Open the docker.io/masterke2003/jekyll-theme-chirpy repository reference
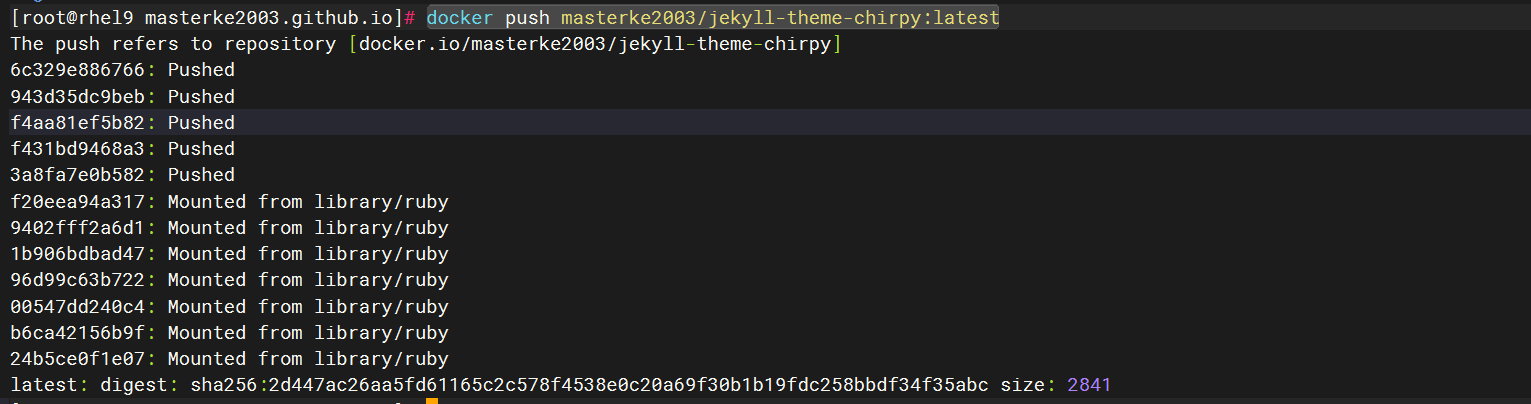1531x404 pixels. pos(595,44)
